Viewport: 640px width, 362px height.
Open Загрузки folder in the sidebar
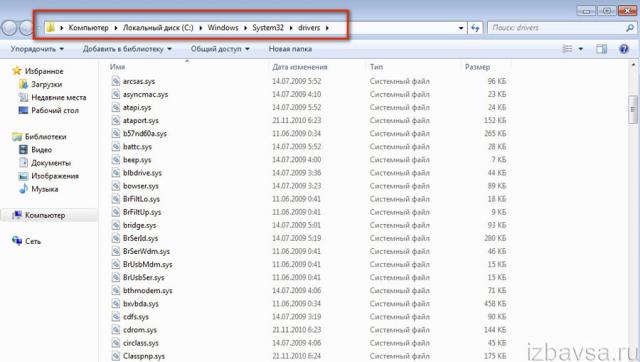(46, 84)
